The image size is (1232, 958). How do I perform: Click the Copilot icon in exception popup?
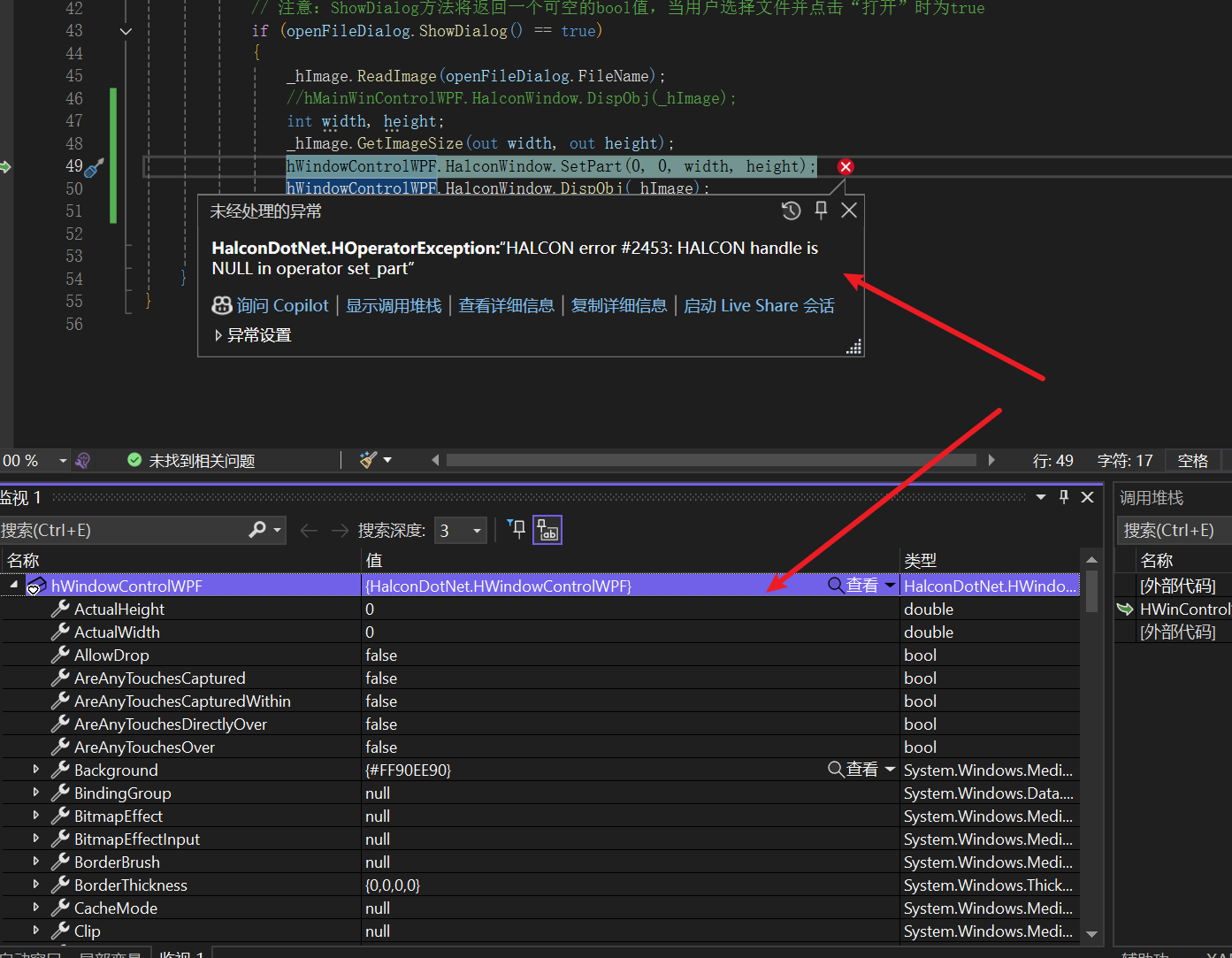point(222,305)
